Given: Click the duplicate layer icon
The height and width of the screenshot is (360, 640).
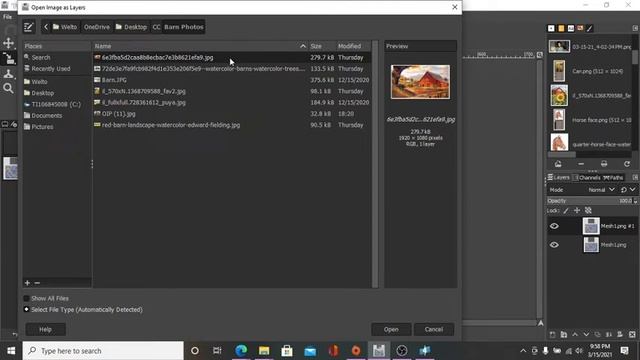Looking at the screenshot, I should 598,334.
